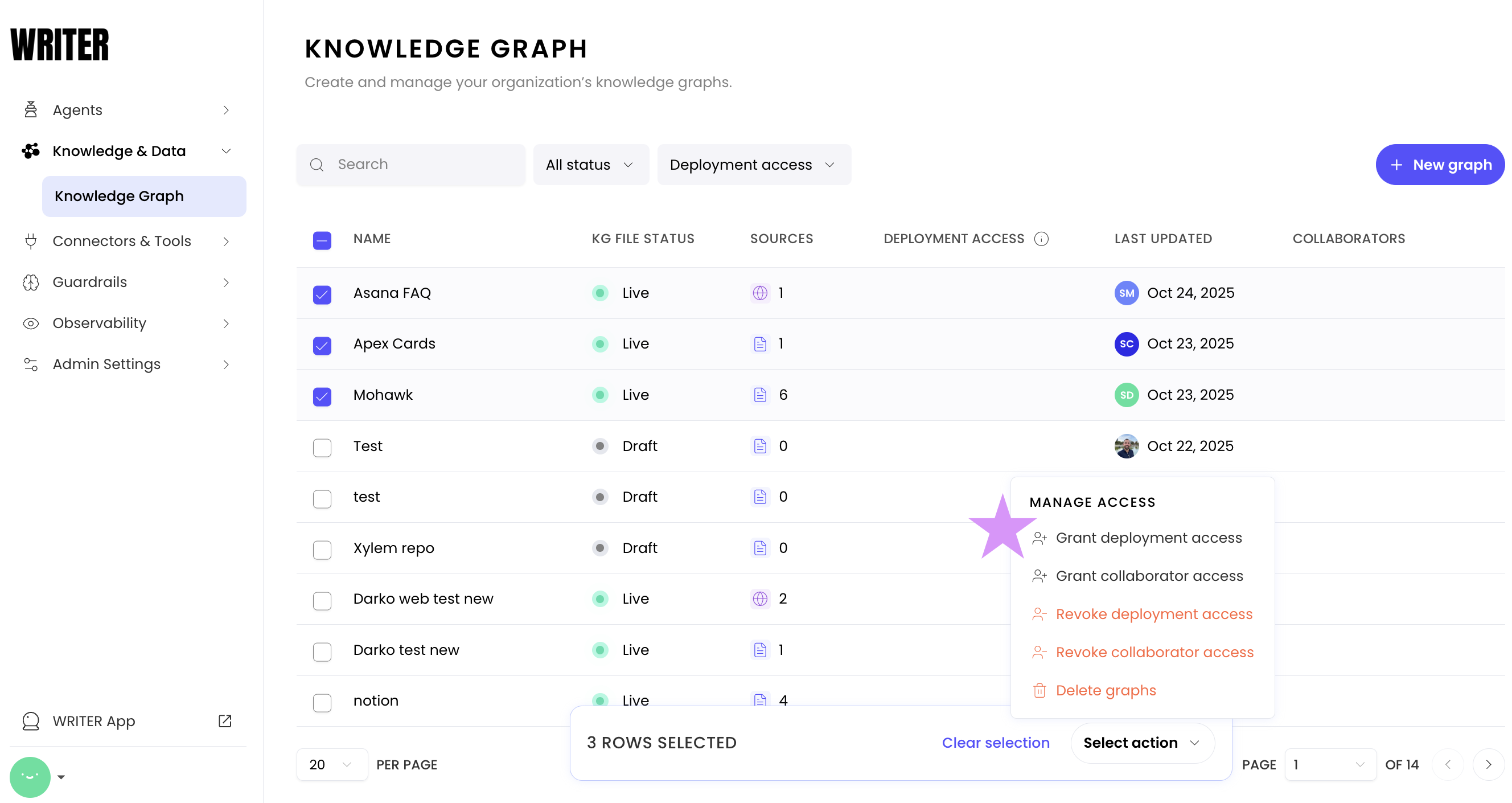The height and width of the screenshot is (803, 1512).
Task: Open the All status filter dropdown
Action: coord(590,165)
